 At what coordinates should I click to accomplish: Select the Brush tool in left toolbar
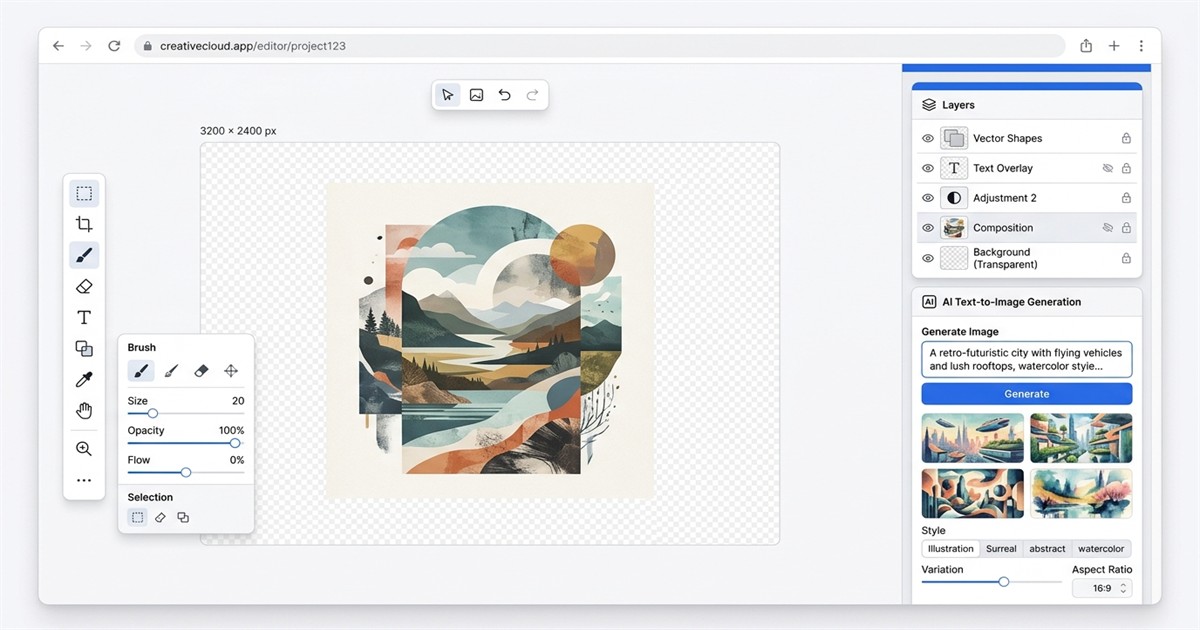pyautogui.click(x=84, y=255)
